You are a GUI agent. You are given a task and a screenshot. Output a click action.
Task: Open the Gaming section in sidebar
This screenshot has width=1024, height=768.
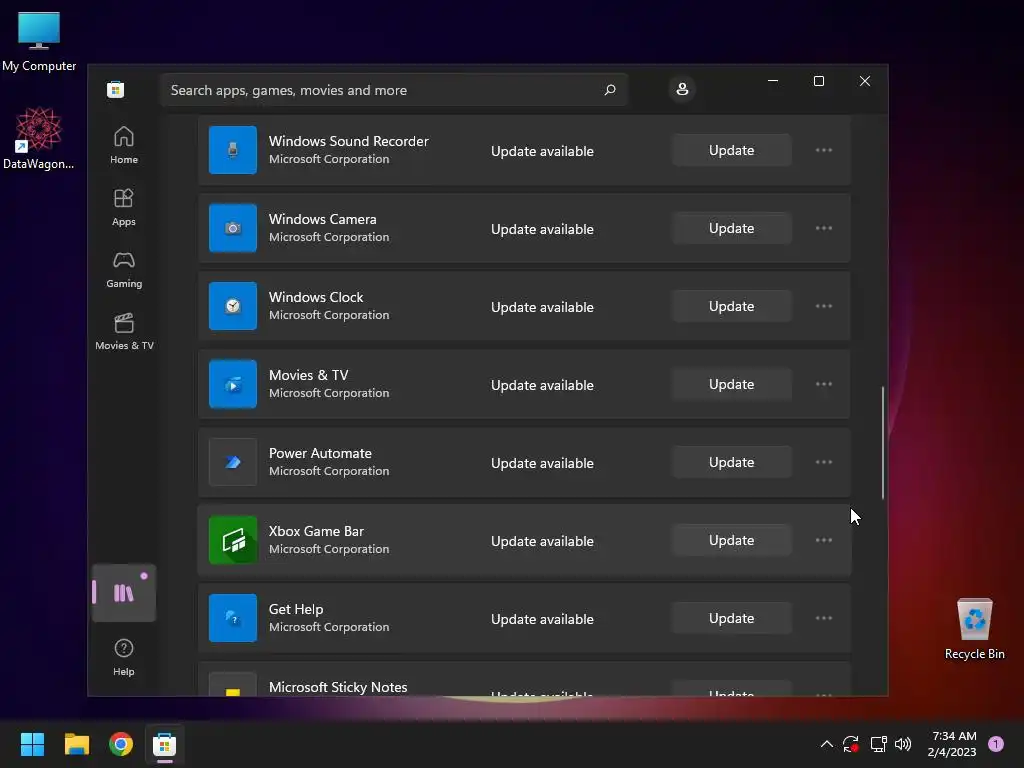(x=123, y=269)
